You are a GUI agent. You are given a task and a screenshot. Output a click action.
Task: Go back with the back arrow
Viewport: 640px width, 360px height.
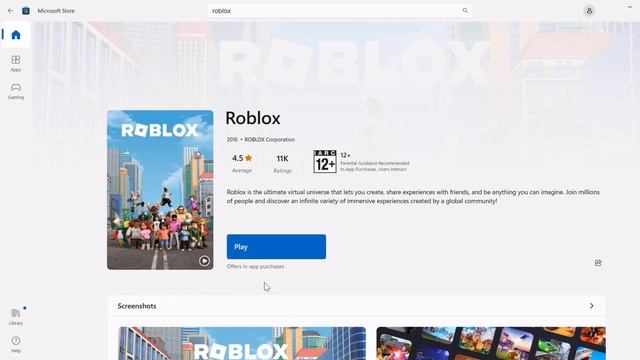[x=11, y=11]
